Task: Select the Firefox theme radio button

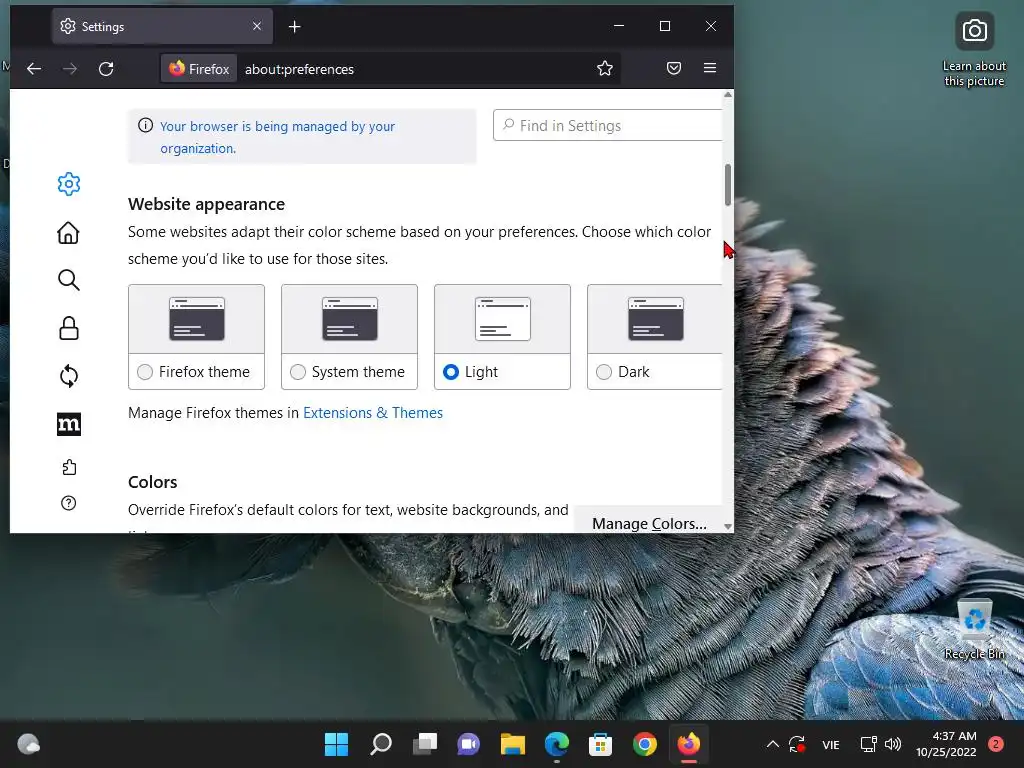Action: click(x=145, y=372)
